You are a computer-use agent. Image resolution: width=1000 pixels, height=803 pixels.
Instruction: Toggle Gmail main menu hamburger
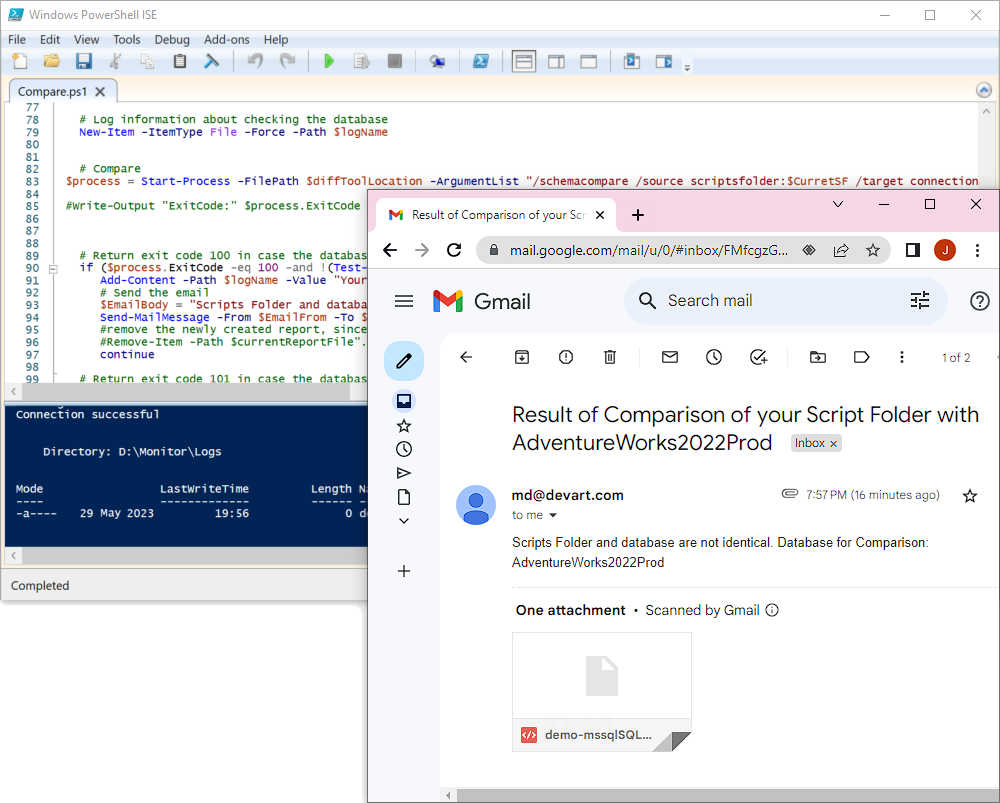[x=404, y=301]
